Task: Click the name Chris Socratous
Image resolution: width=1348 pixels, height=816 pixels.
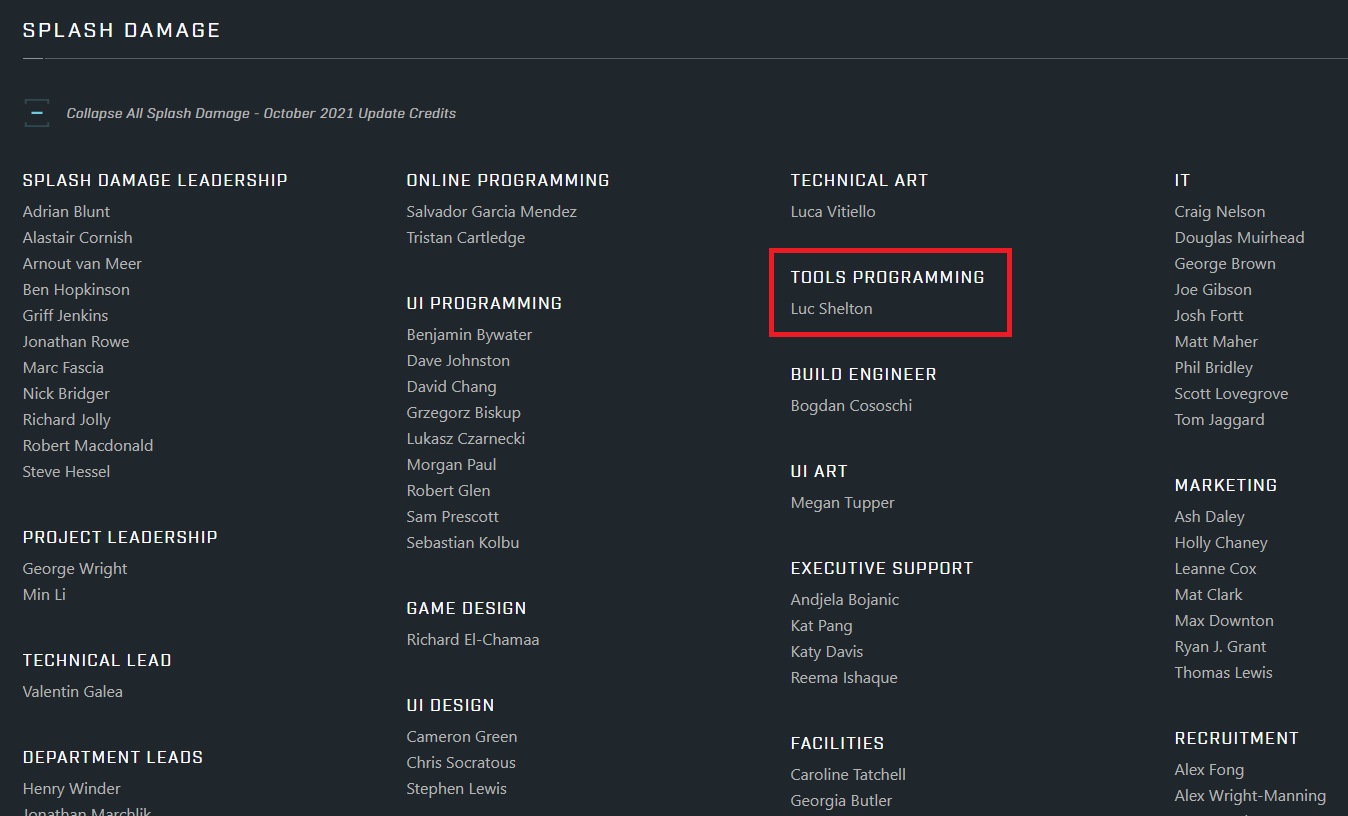Action: (461, 763)
